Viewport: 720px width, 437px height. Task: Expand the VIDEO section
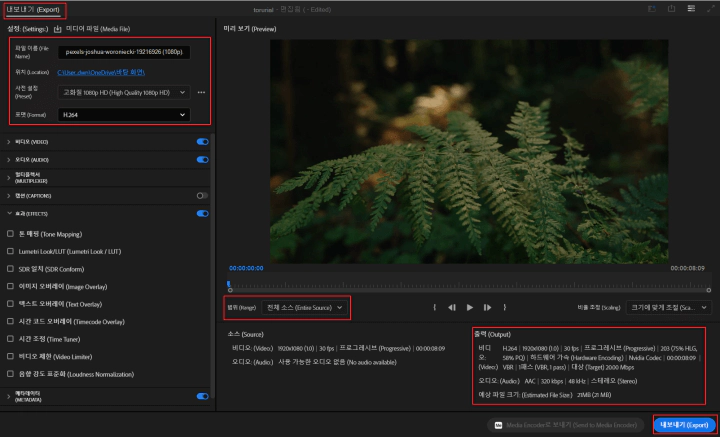9,142
